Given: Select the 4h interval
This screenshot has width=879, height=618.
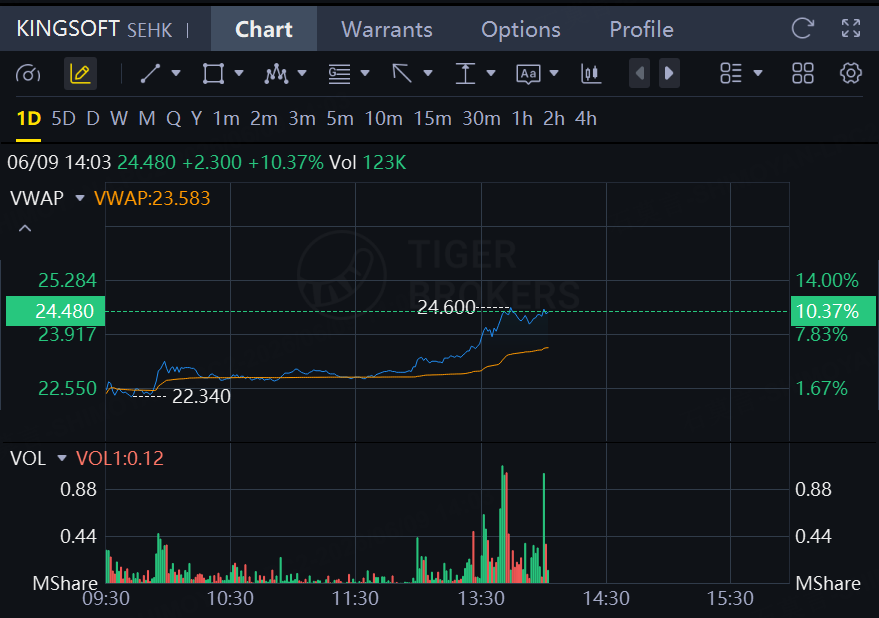Looking at the screenshot, I should point(586,119).
